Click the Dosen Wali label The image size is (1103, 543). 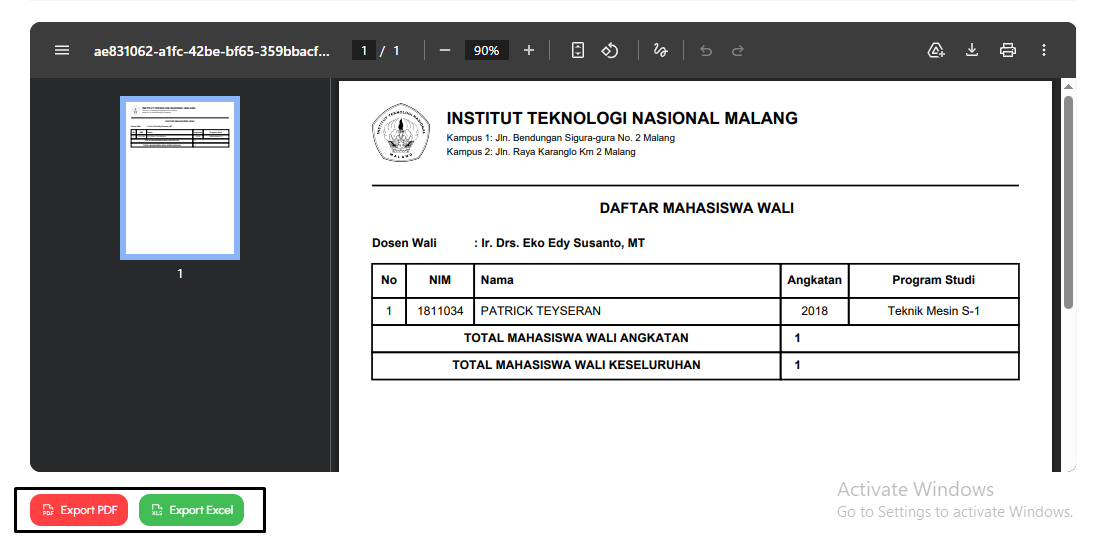(404, 243)
